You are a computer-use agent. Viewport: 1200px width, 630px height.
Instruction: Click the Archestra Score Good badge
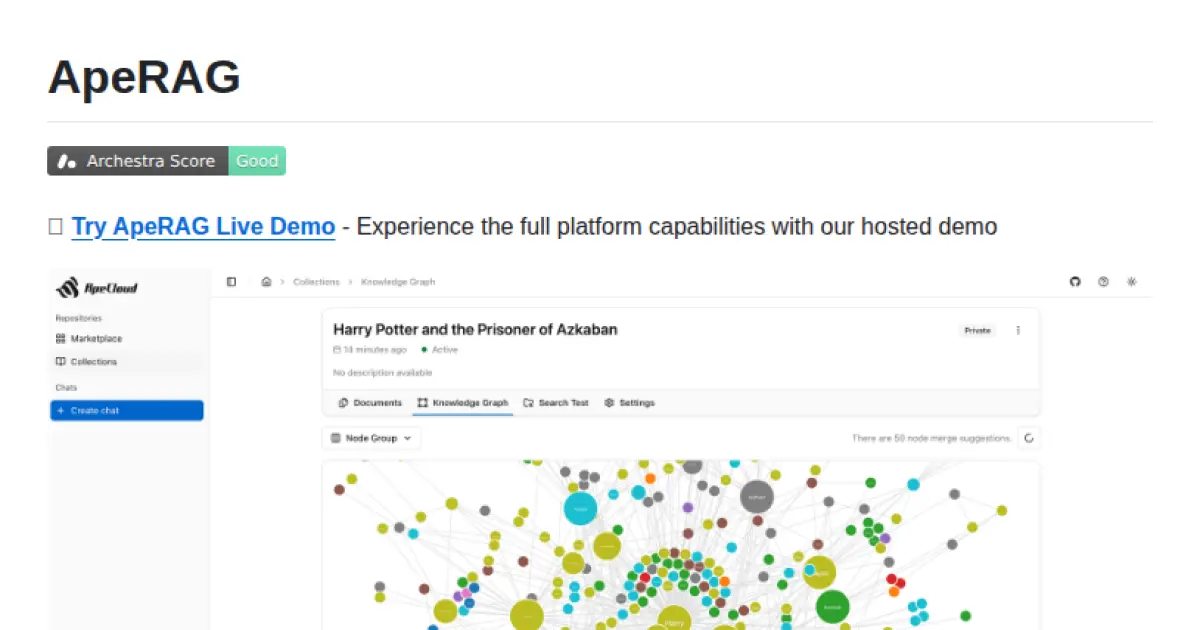coord(166,161)
